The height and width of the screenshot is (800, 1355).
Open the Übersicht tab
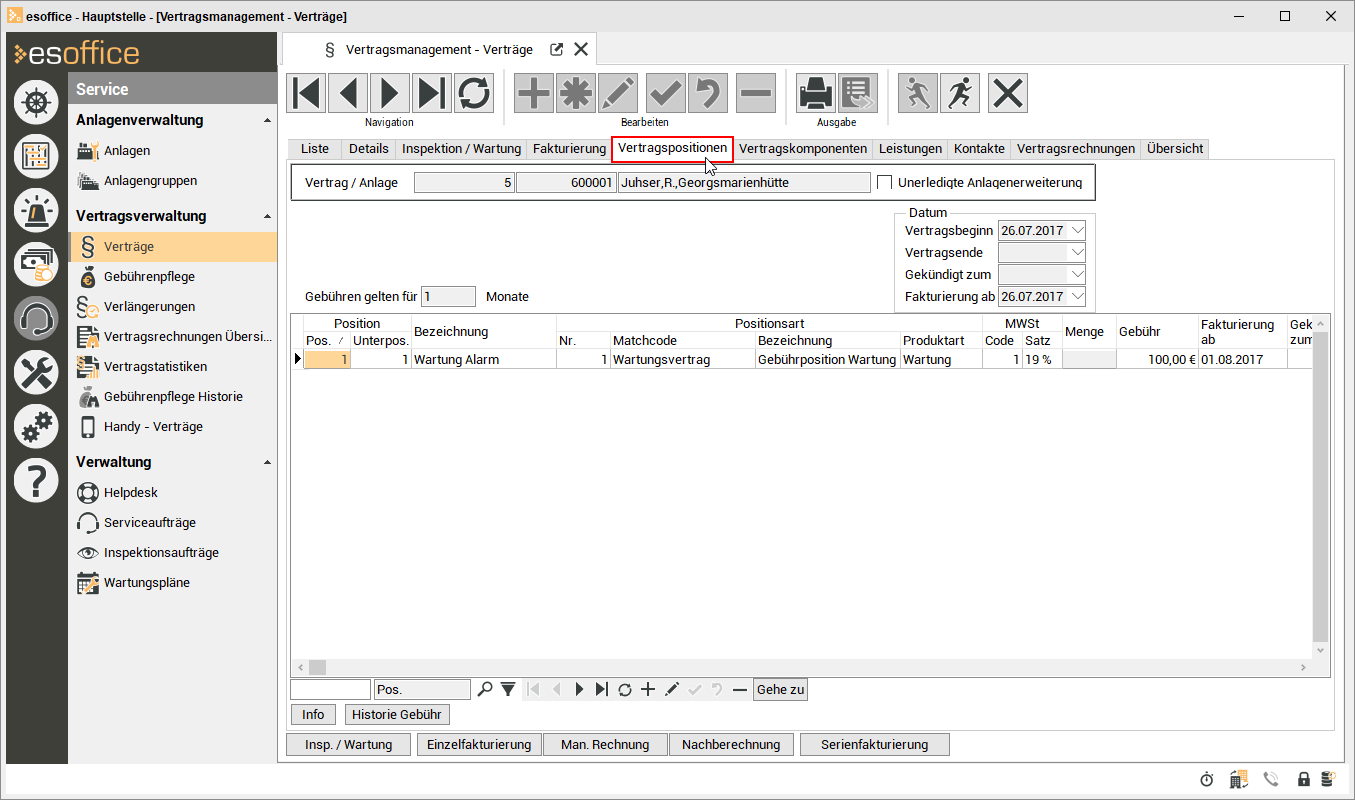[x=1176, y=149]
